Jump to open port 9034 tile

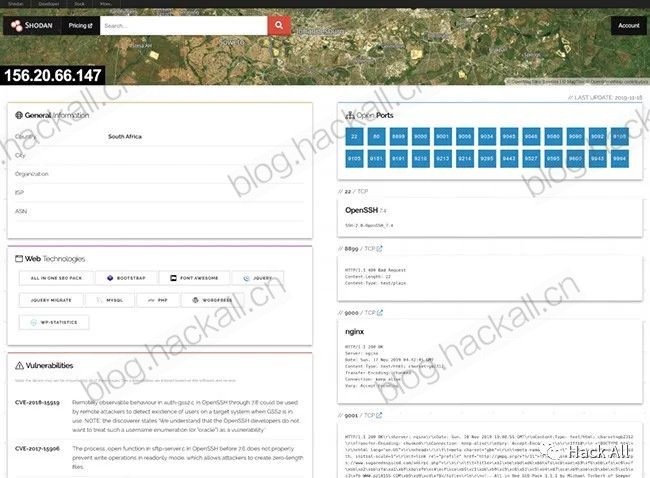coord(487,136)
